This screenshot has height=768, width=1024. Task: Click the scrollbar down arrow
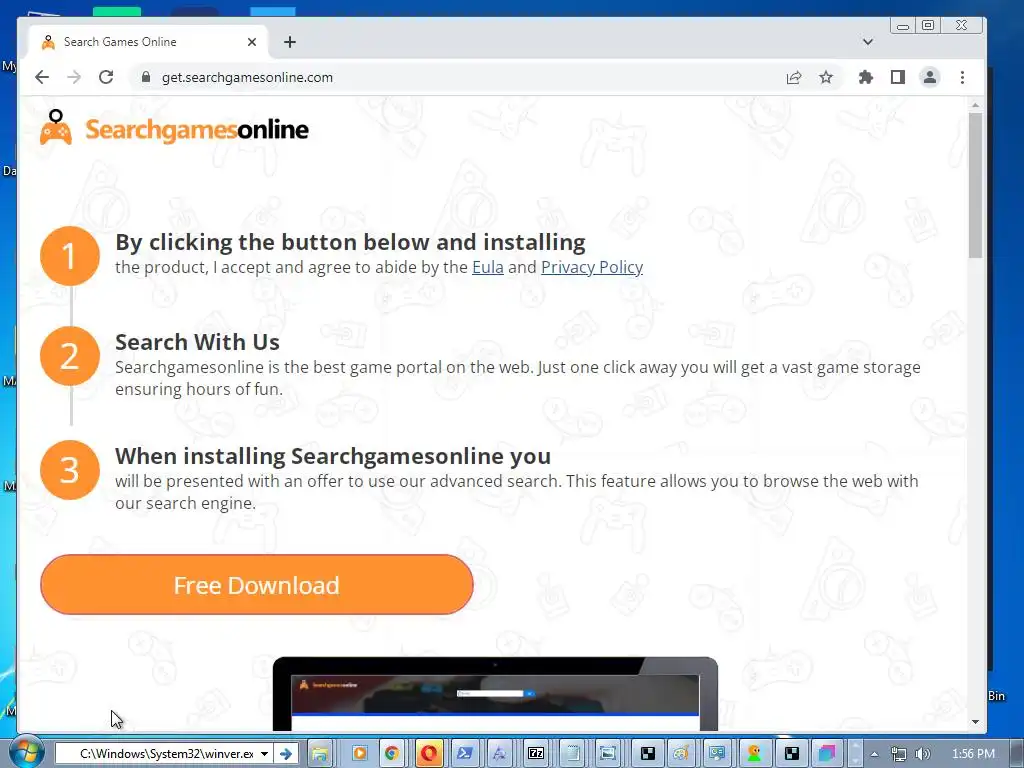pos(975,722)
